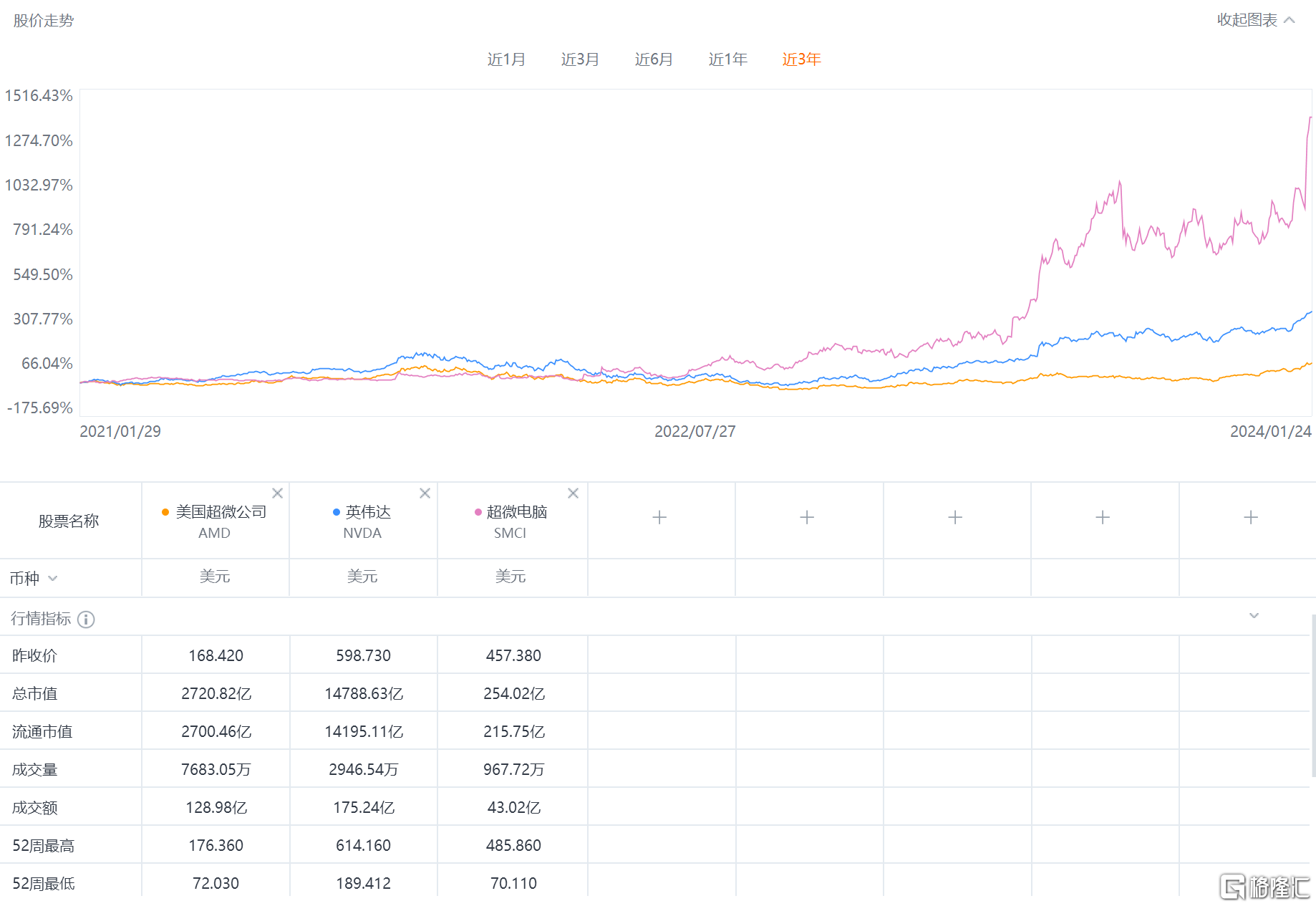Toggle AMD's orange legend dot
Screen dimensions: 1316x906
165,512
